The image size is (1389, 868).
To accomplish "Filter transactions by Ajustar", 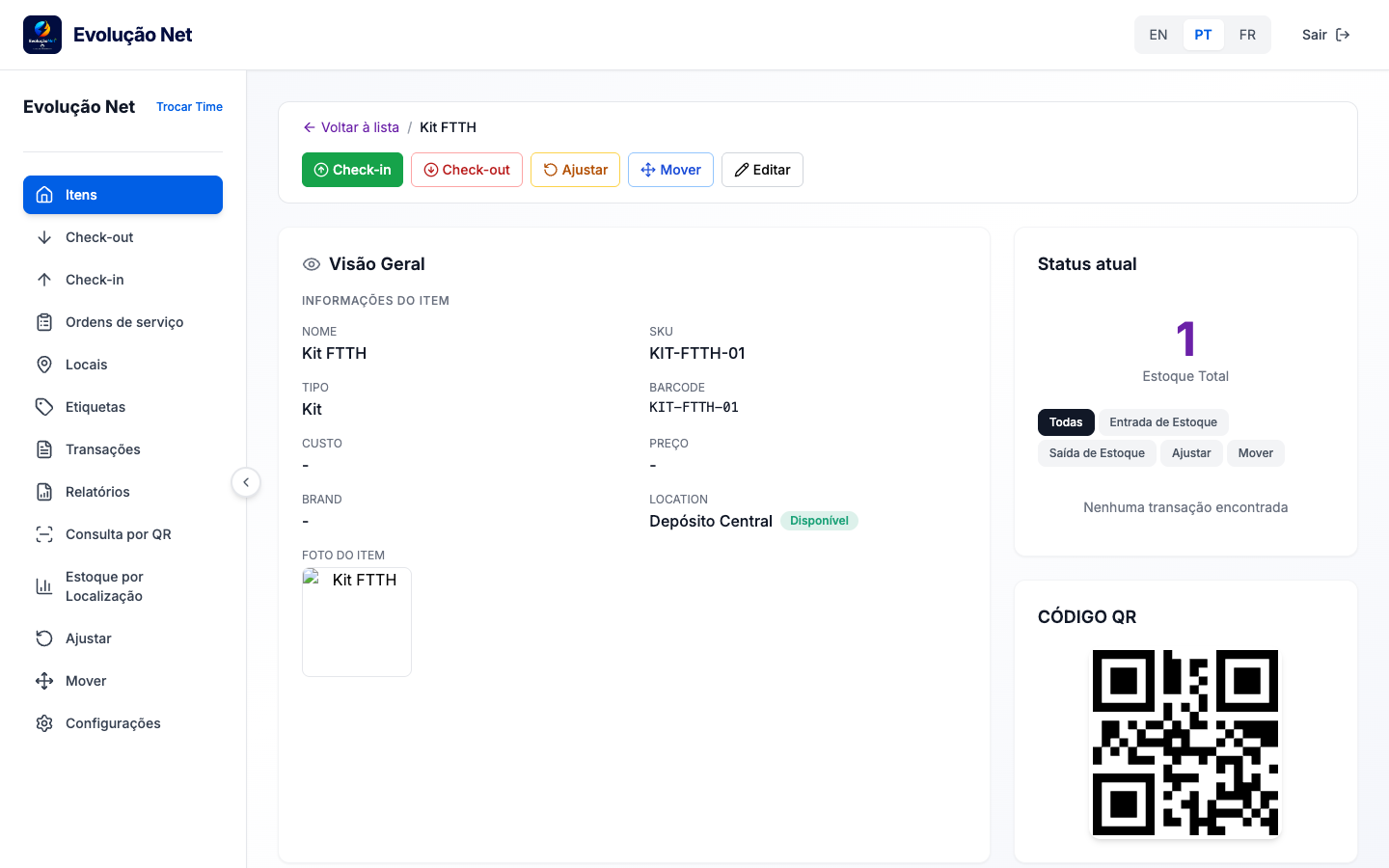I will (x=1191, y=453).
